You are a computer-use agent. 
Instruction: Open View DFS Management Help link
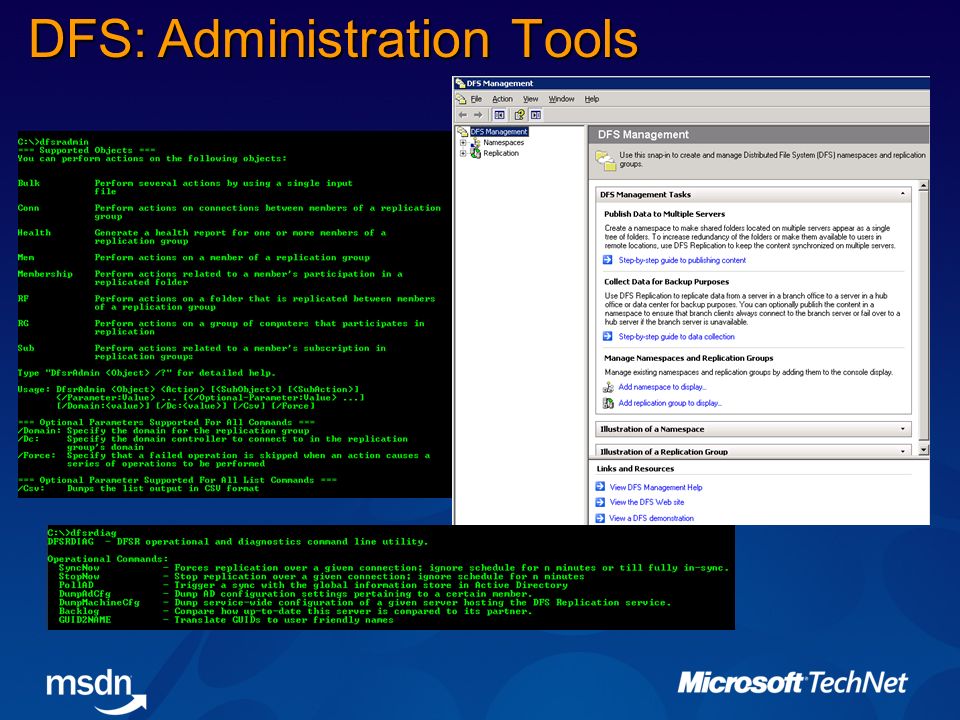pos(656,487)
